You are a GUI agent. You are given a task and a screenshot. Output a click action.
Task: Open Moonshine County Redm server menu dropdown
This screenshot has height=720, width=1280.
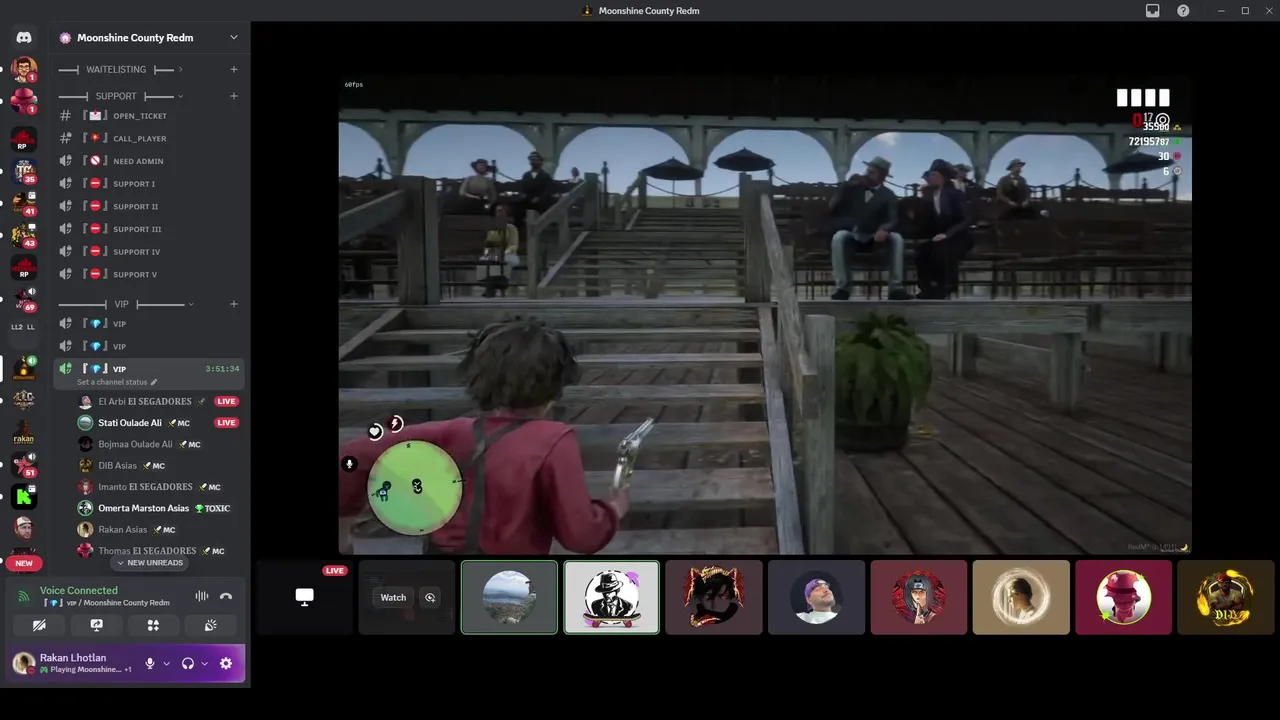(x=233, y=37)
